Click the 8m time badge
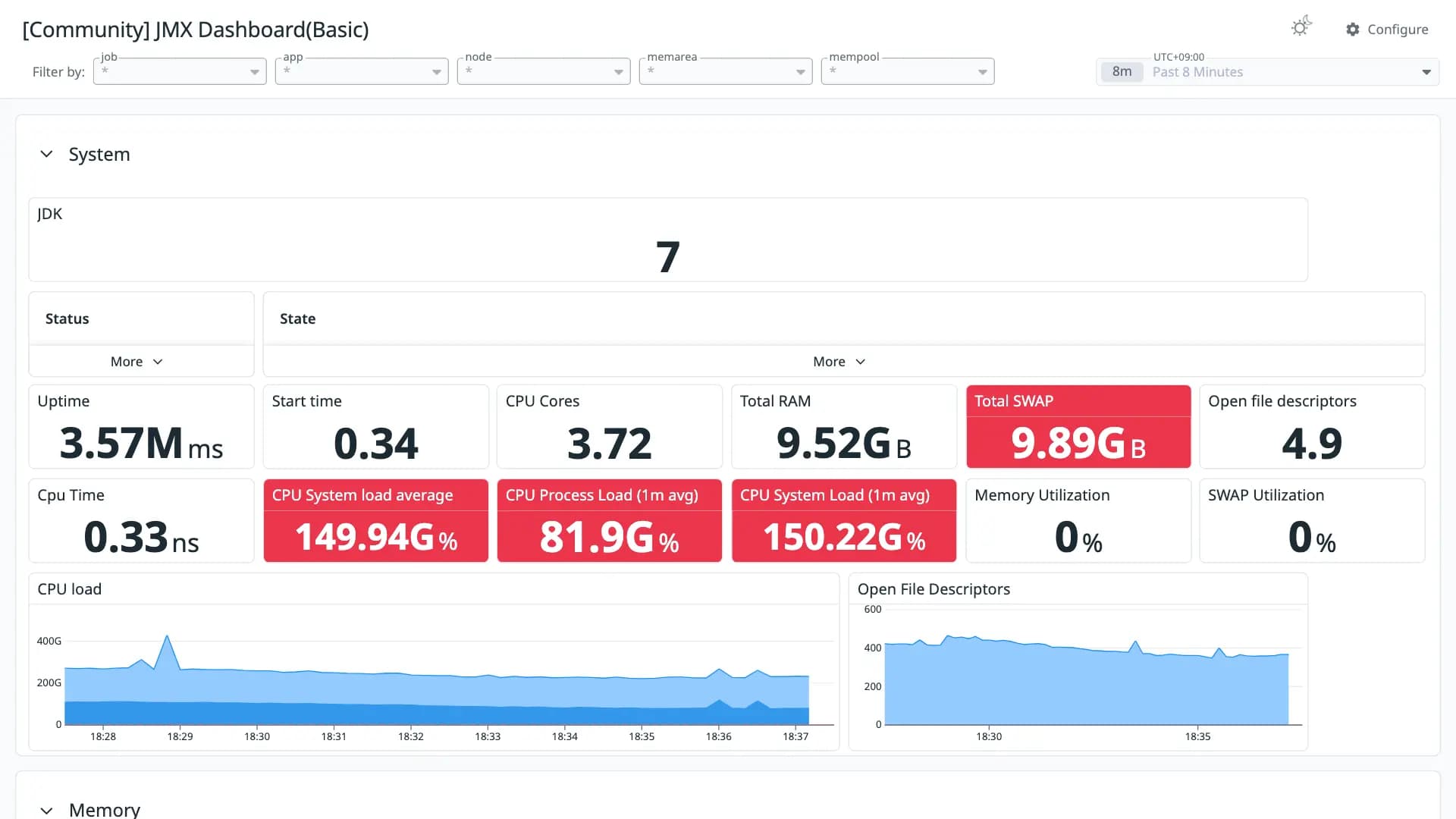Image resolution: width=1456 pixels, height=819 pixels. point(1122,71)
